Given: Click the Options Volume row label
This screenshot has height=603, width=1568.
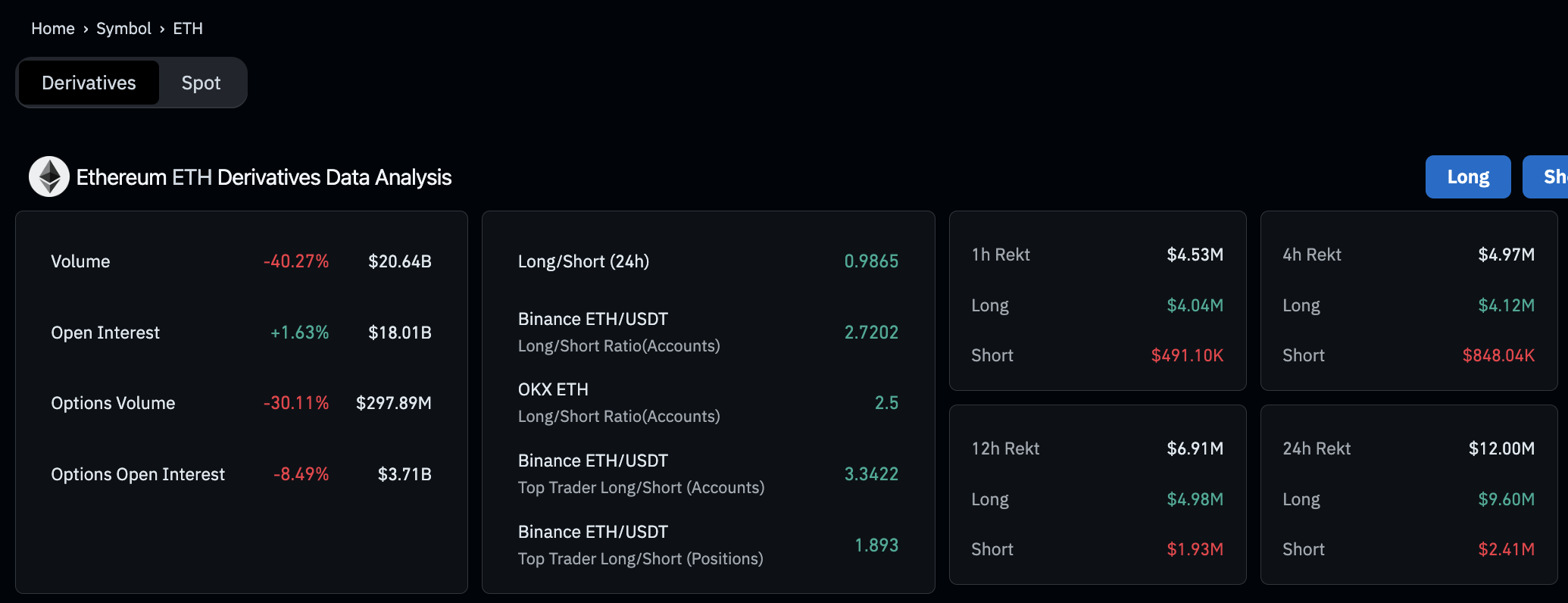Looking at the screenshot, I should click(113, 403).
